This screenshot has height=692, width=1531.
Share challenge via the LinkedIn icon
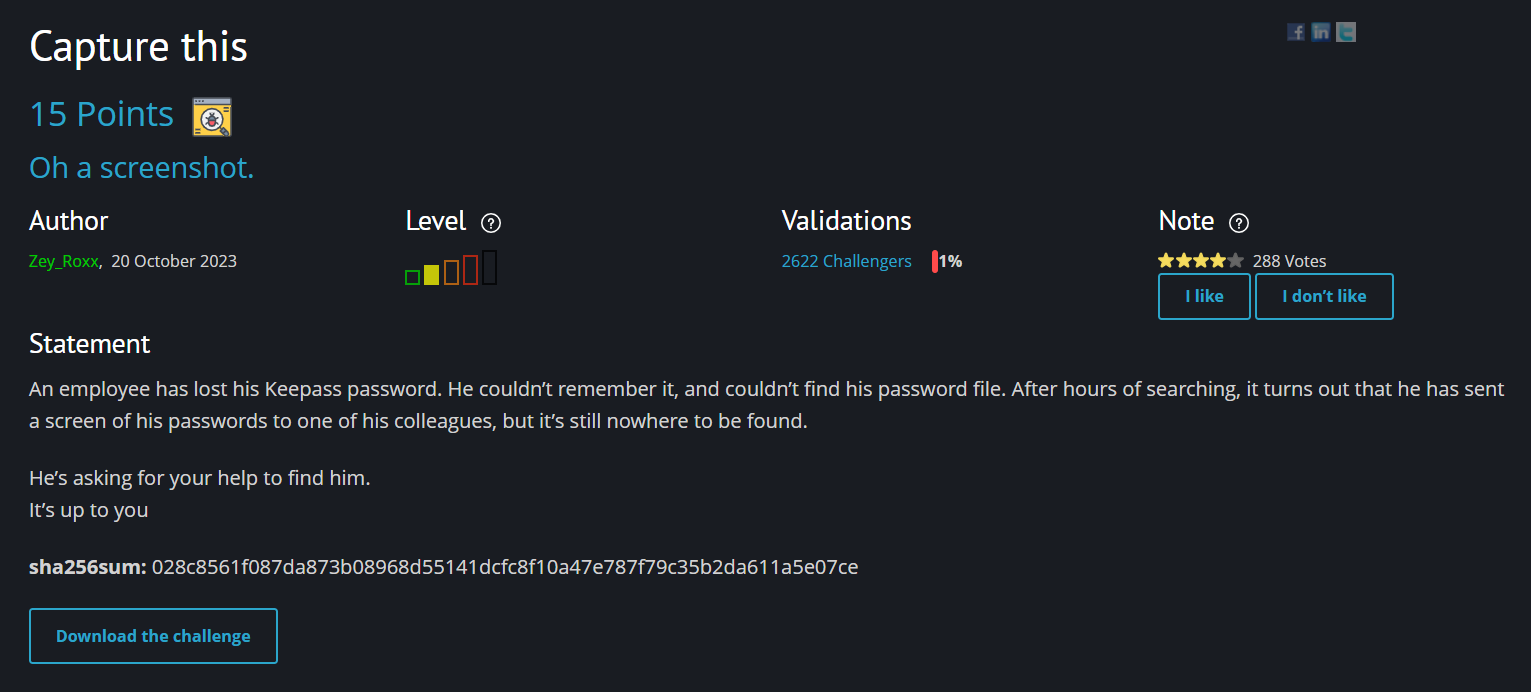[x=1321, y=32]
